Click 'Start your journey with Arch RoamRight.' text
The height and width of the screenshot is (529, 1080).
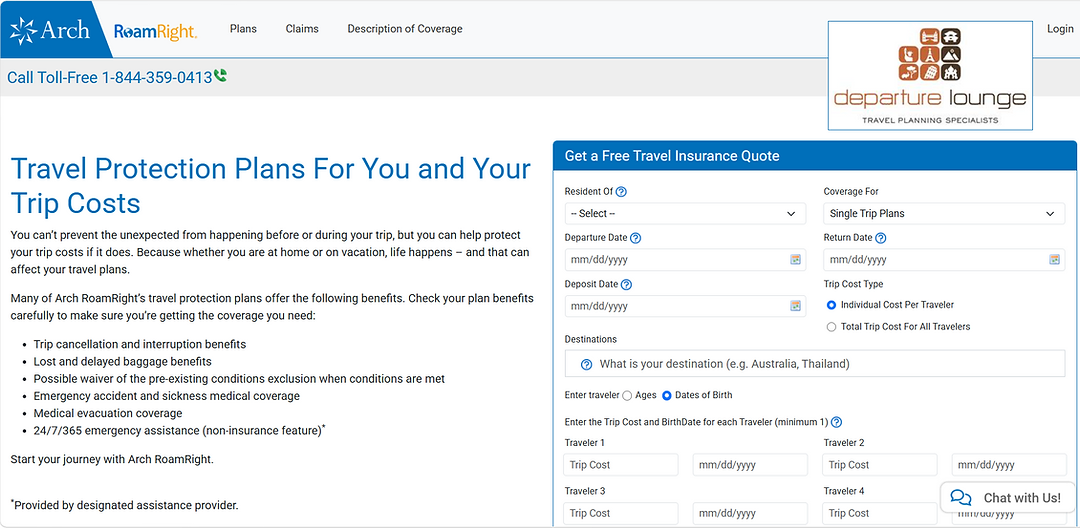(x=112, y=459)
